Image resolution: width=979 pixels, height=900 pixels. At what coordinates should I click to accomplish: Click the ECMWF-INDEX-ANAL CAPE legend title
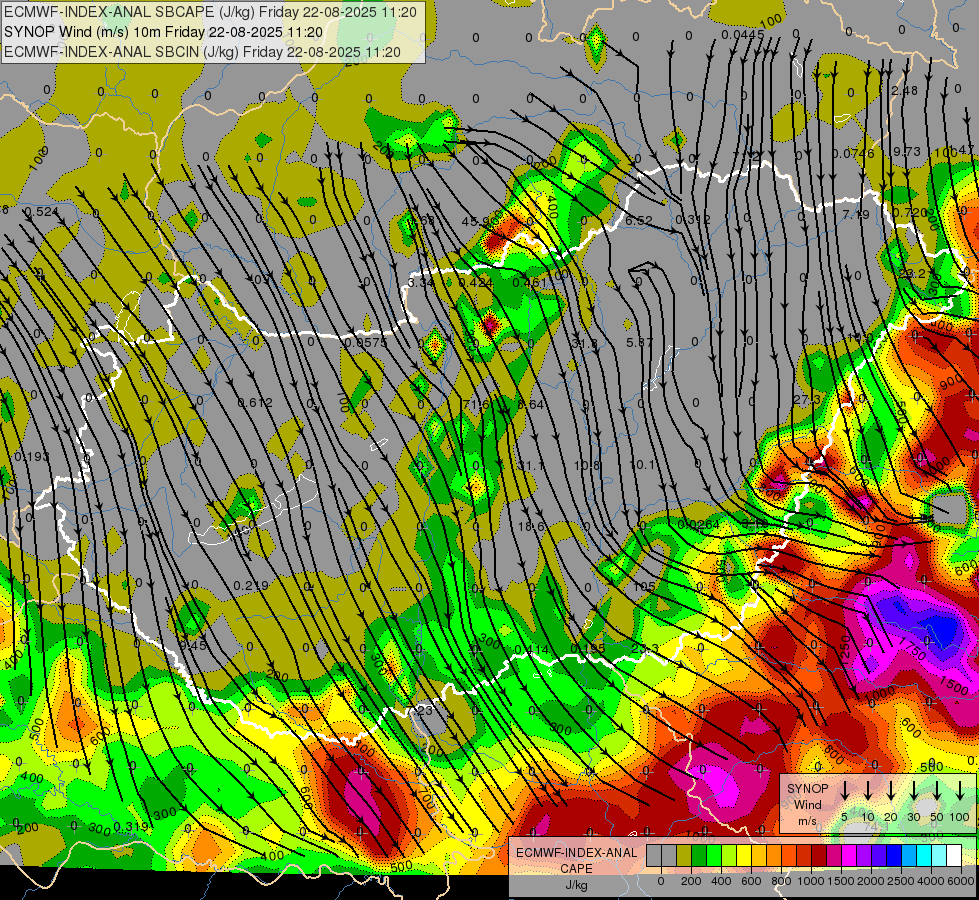[576, 860]
